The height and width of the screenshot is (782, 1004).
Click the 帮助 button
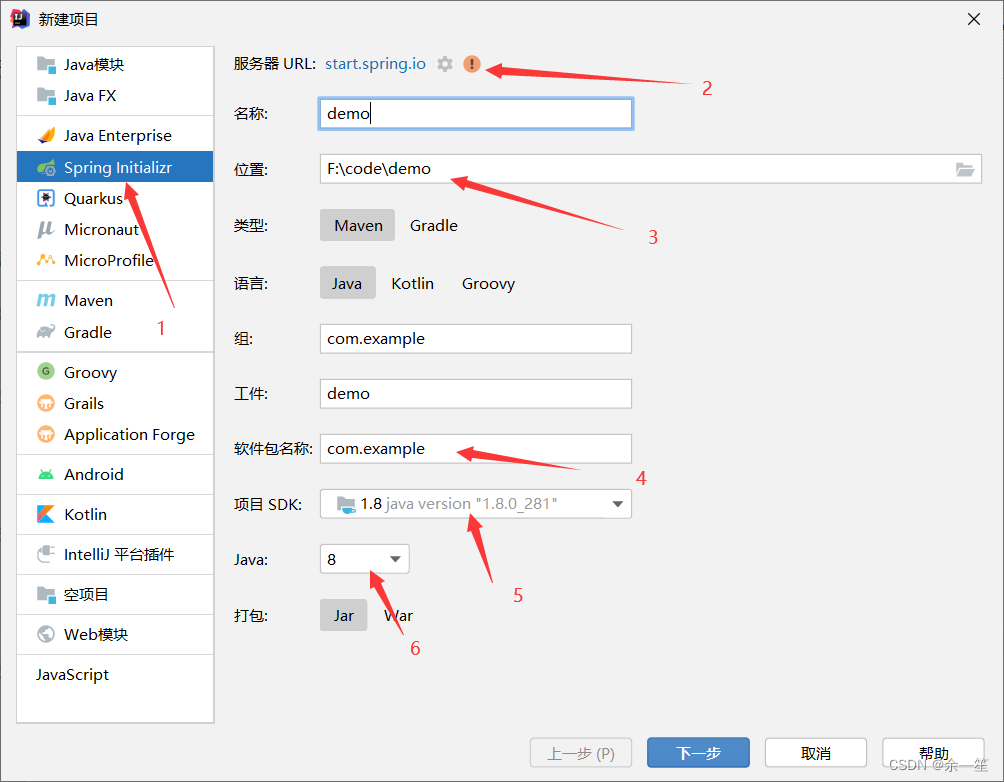tap(934, 753)
